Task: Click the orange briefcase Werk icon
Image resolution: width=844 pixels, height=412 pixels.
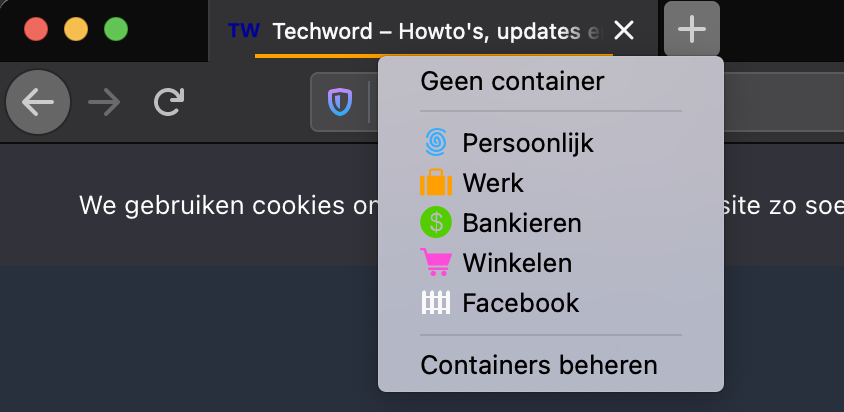Action: (435, 182)
